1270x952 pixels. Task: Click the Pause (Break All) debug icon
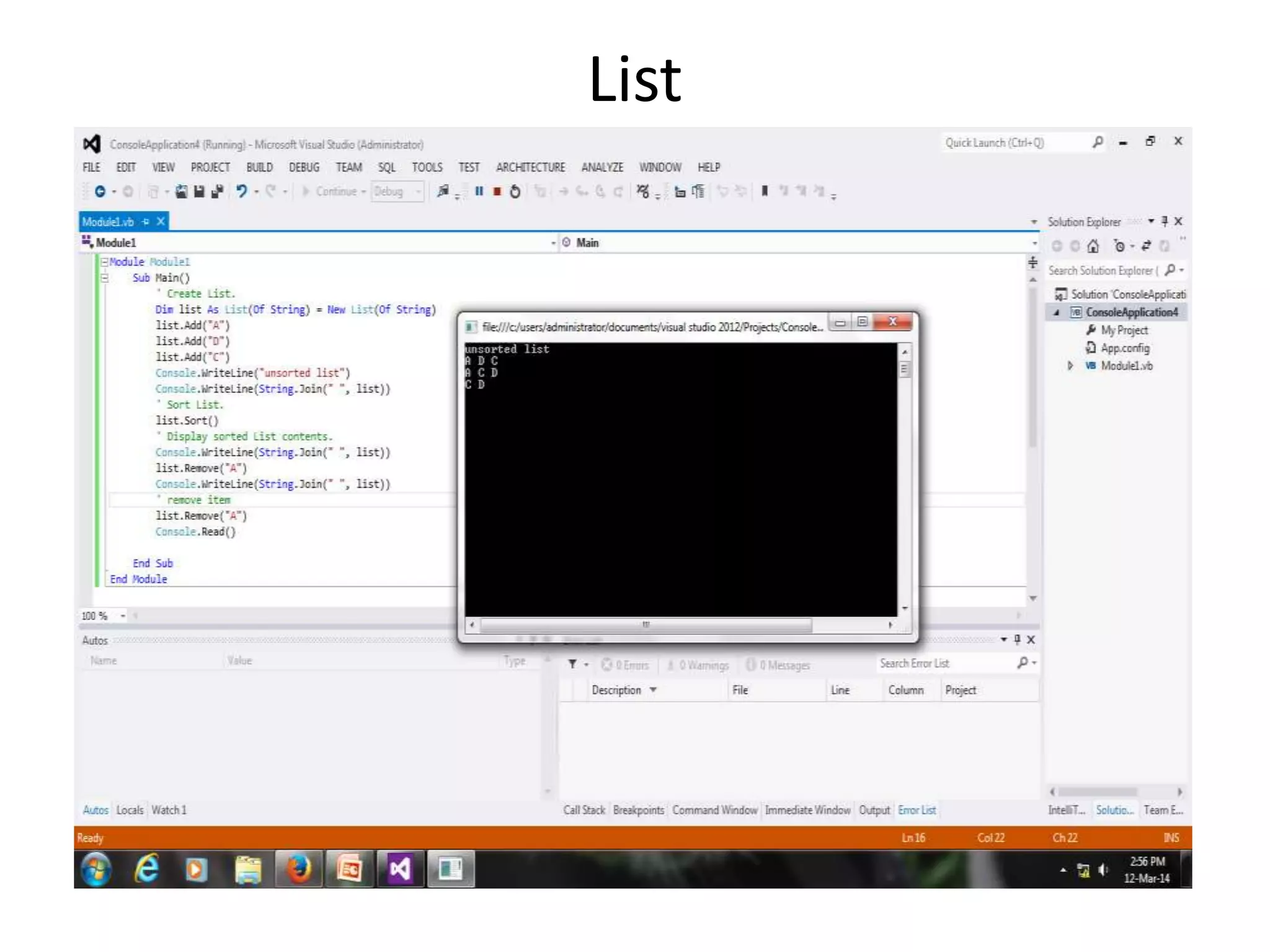click(479, 192)
